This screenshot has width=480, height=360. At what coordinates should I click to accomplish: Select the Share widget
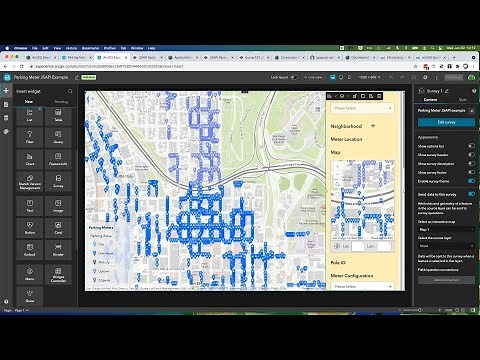click(30, 296)
